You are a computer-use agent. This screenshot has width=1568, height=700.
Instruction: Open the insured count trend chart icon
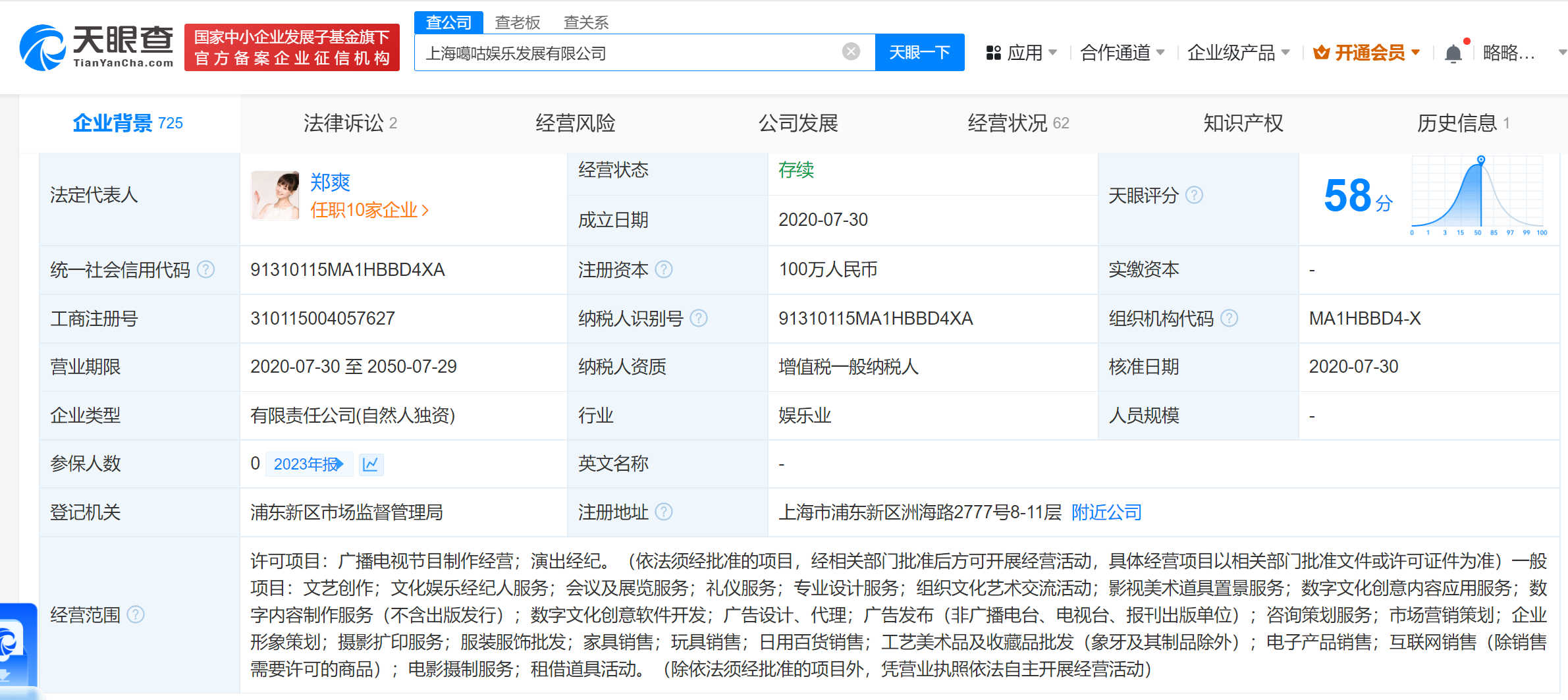coord(371,464)
